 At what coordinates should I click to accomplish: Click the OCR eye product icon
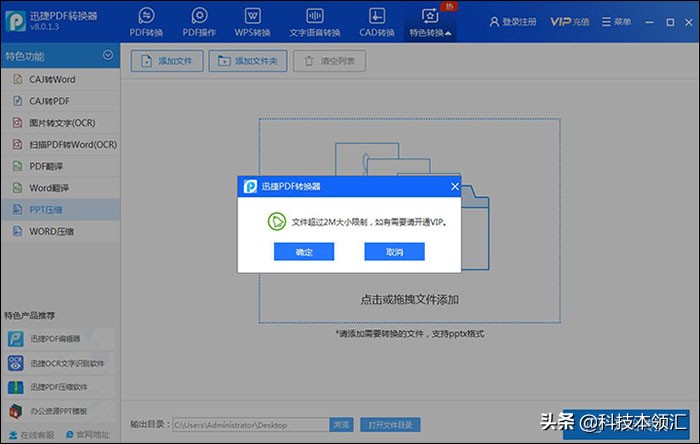(16, 363)
